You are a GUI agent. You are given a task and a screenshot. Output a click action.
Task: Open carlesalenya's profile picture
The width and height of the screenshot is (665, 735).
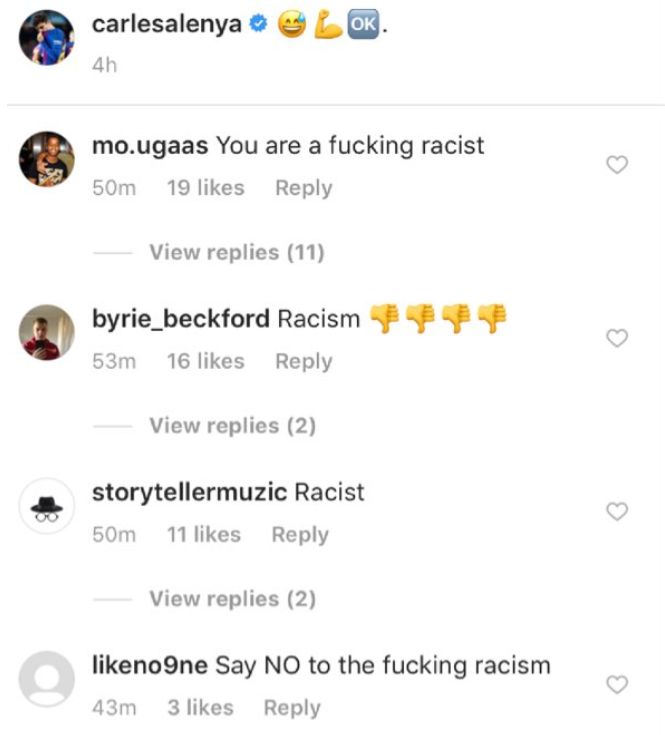click(x=46, y=38)
